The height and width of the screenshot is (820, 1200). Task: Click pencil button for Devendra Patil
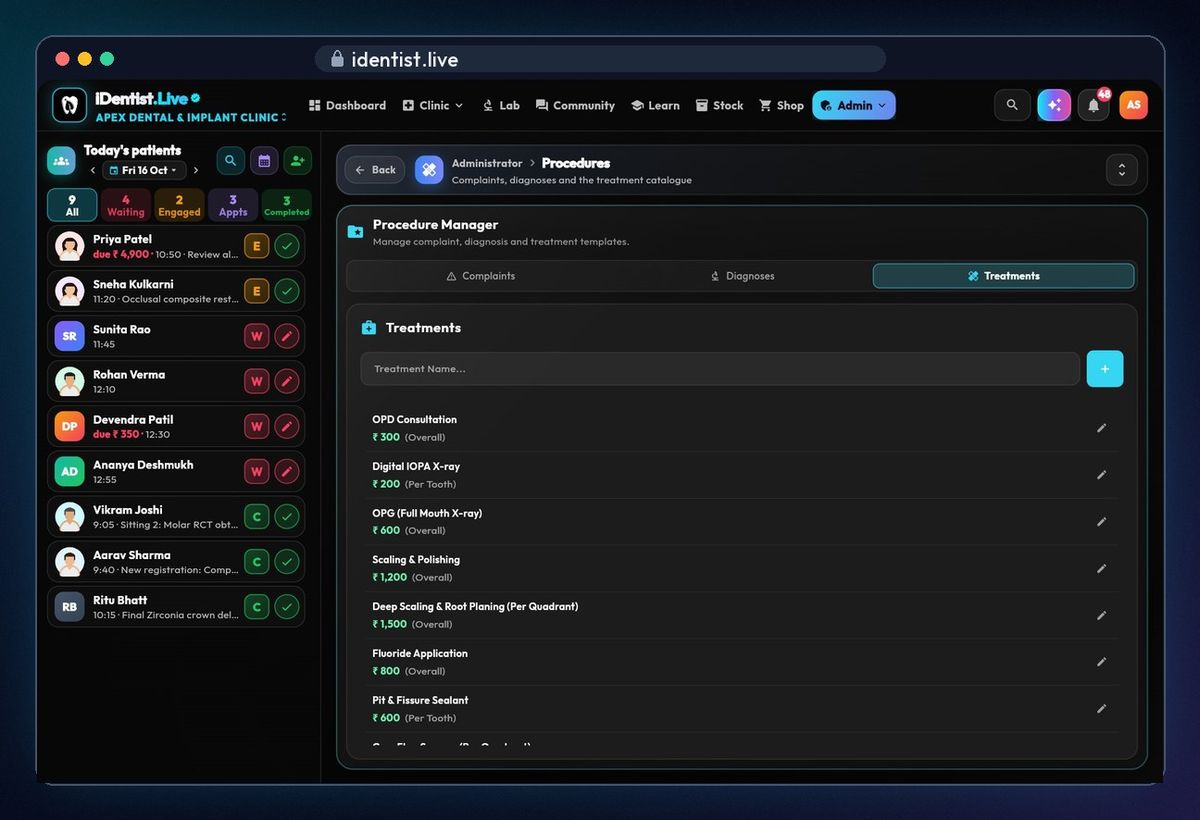[287, 426]
